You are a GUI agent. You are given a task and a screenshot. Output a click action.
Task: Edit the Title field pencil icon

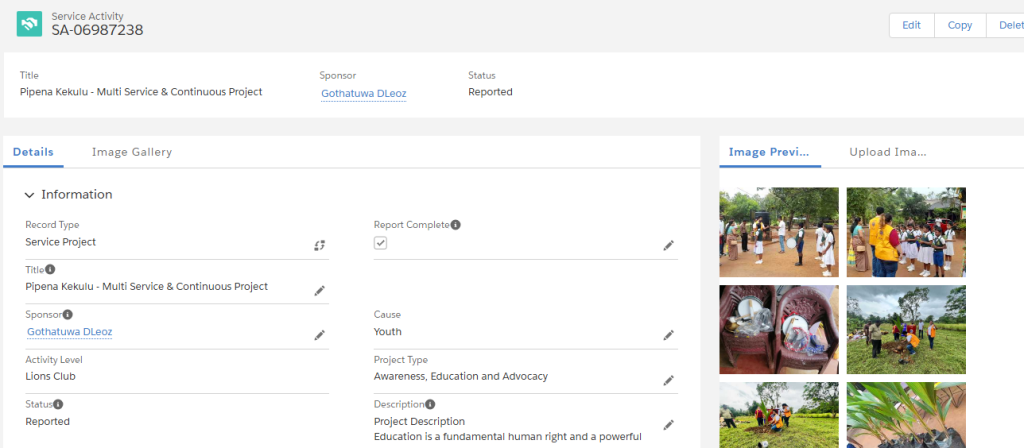[x=319, y=291]
